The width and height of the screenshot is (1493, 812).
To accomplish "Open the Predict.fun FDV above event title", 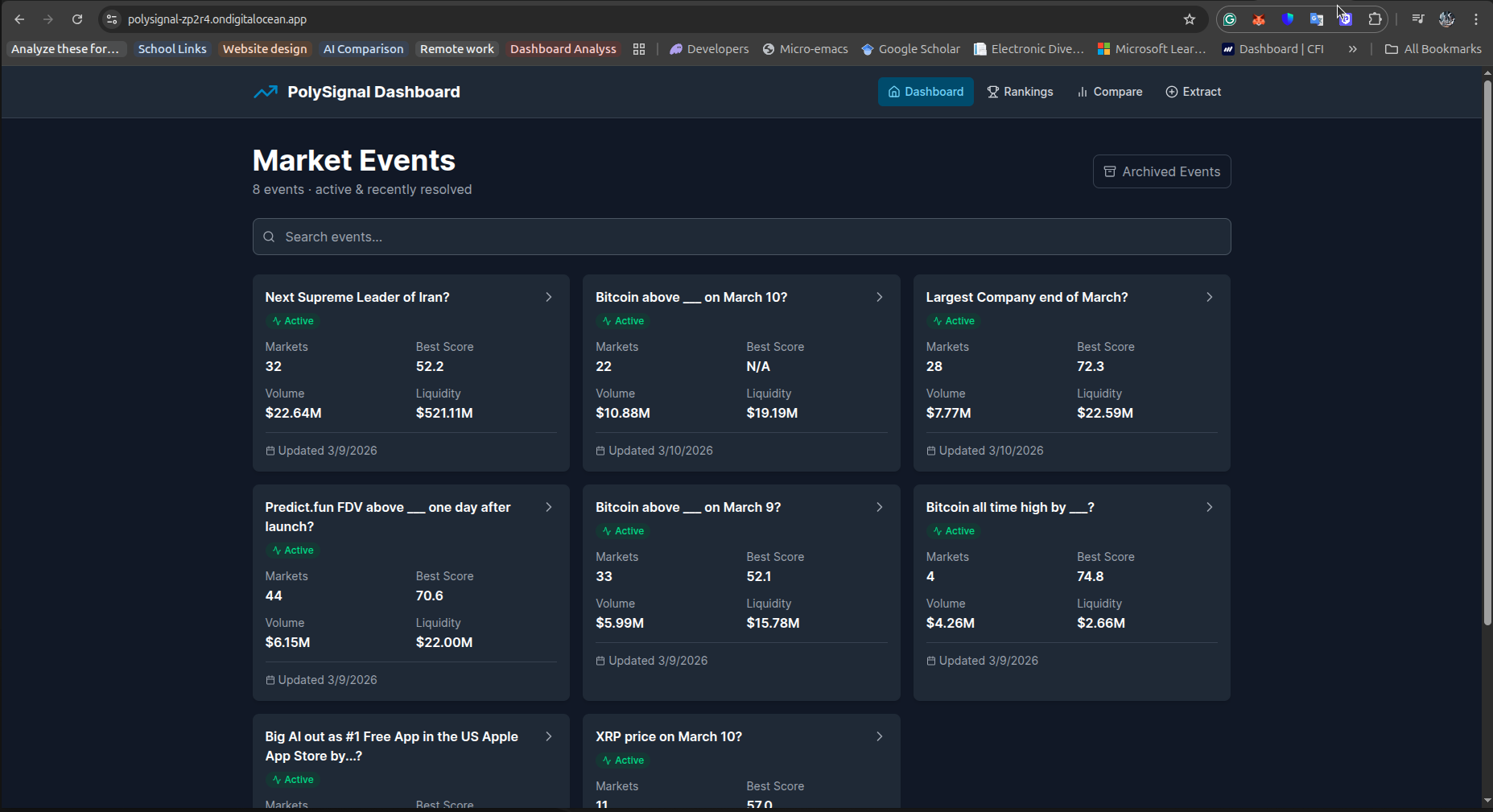I will pyautogui.click(x=388, y=517).
